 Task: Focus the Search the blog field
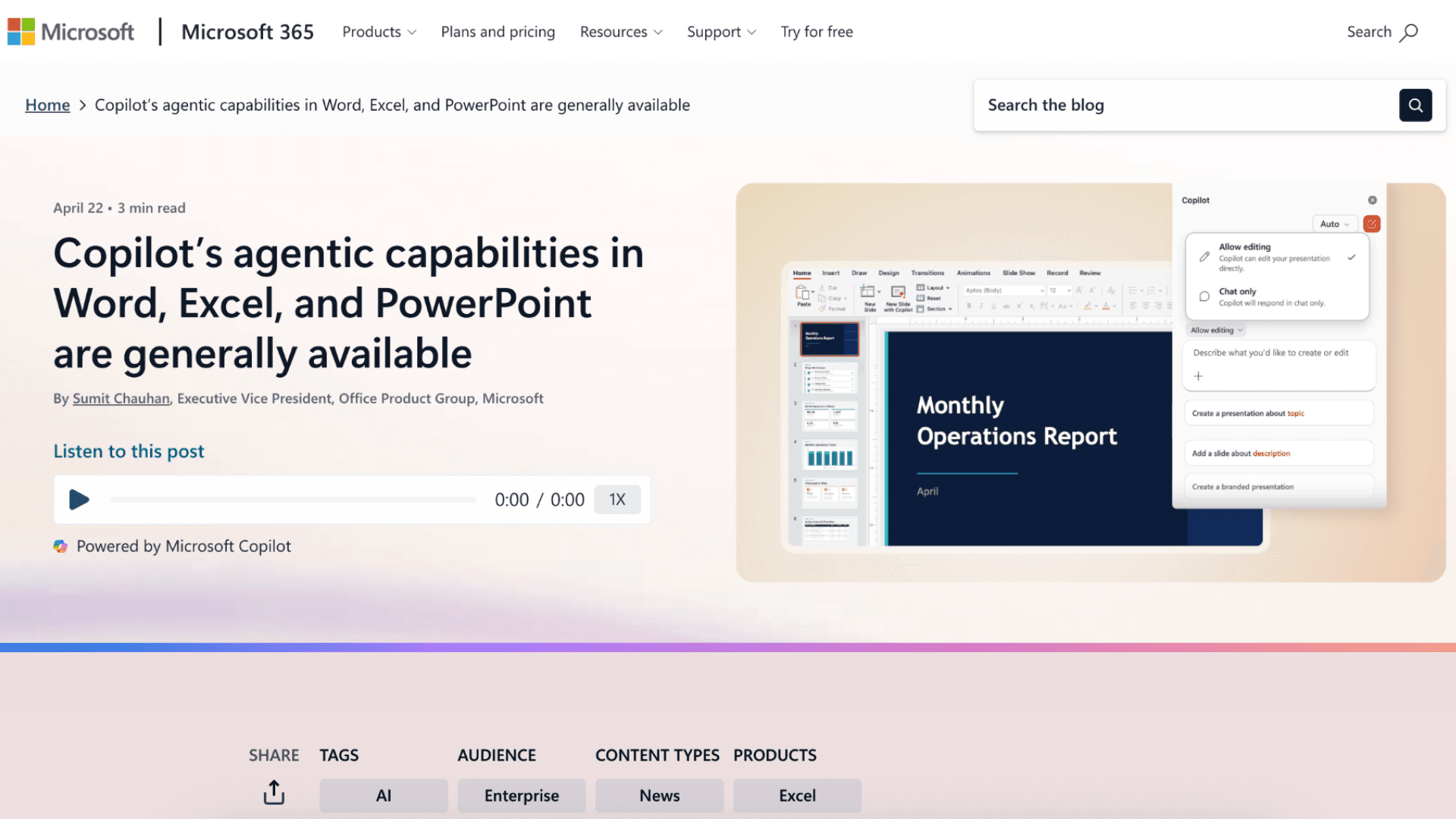tap(1186, 105)
